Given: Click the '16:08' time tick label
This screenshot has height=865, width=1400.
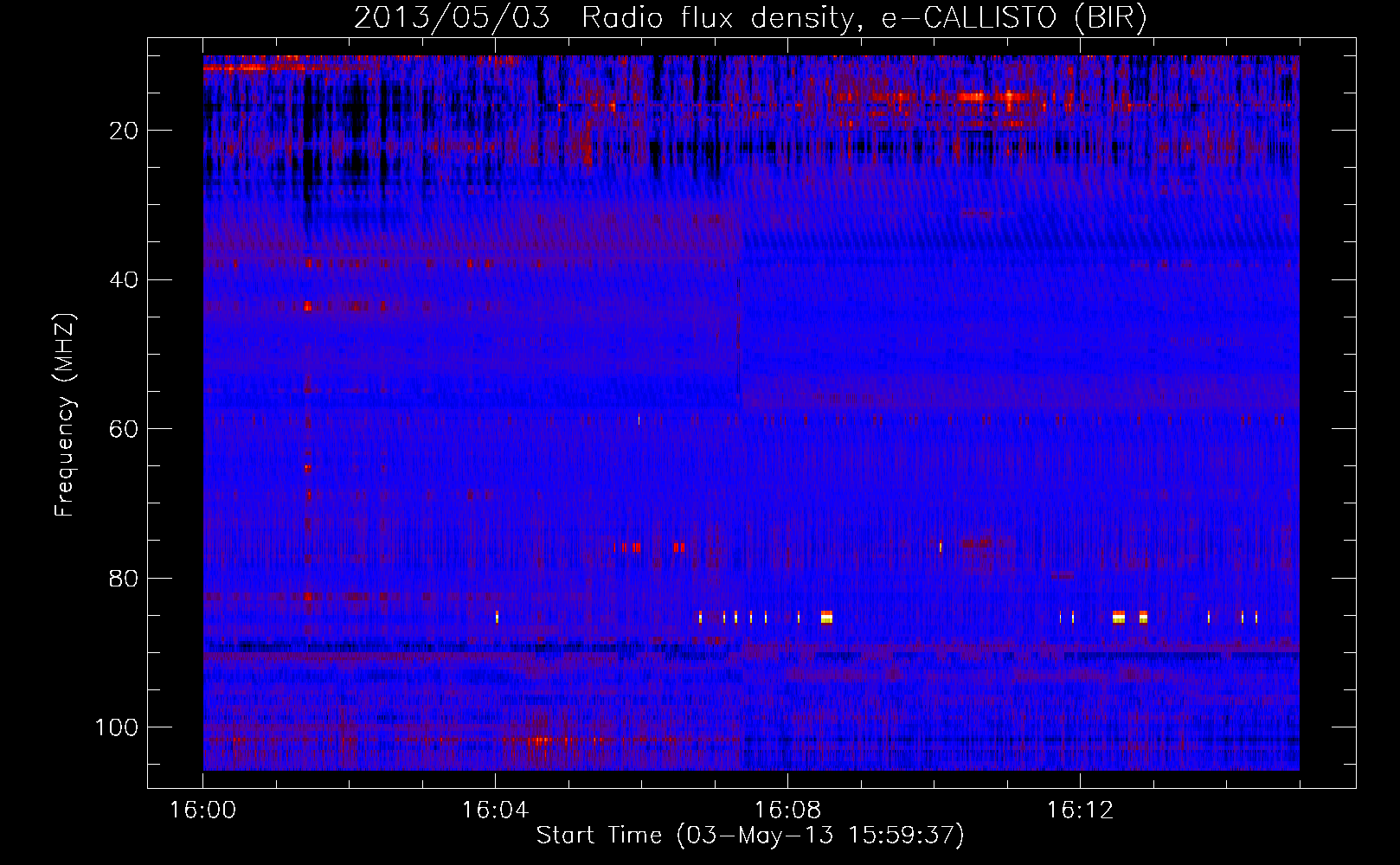Looking at the screenshot, I should tap(787, 811).
